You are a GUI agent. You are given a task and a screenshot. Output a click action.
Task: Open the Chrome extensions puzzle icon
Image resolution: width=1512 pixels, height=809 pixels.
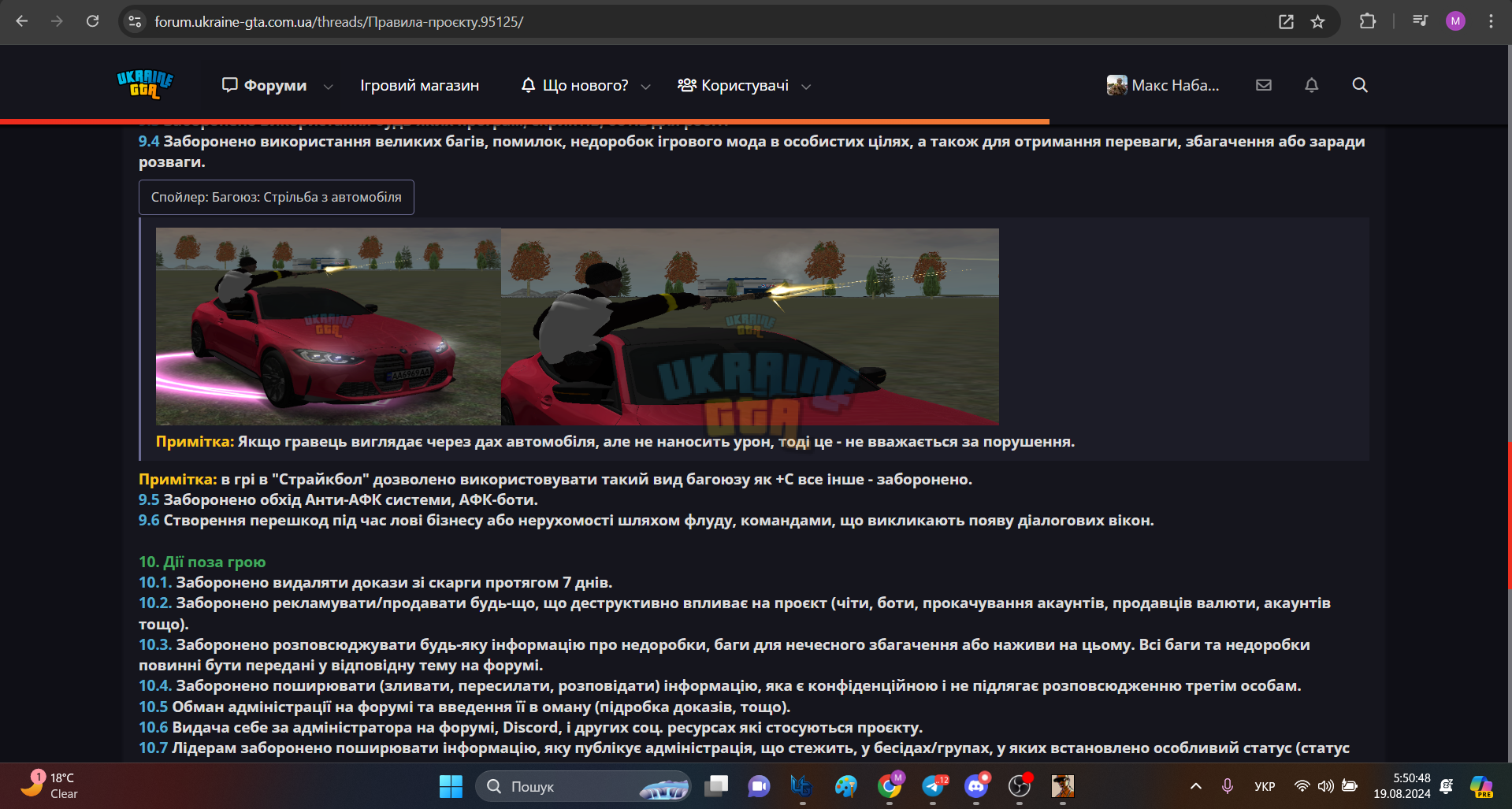1368,21
